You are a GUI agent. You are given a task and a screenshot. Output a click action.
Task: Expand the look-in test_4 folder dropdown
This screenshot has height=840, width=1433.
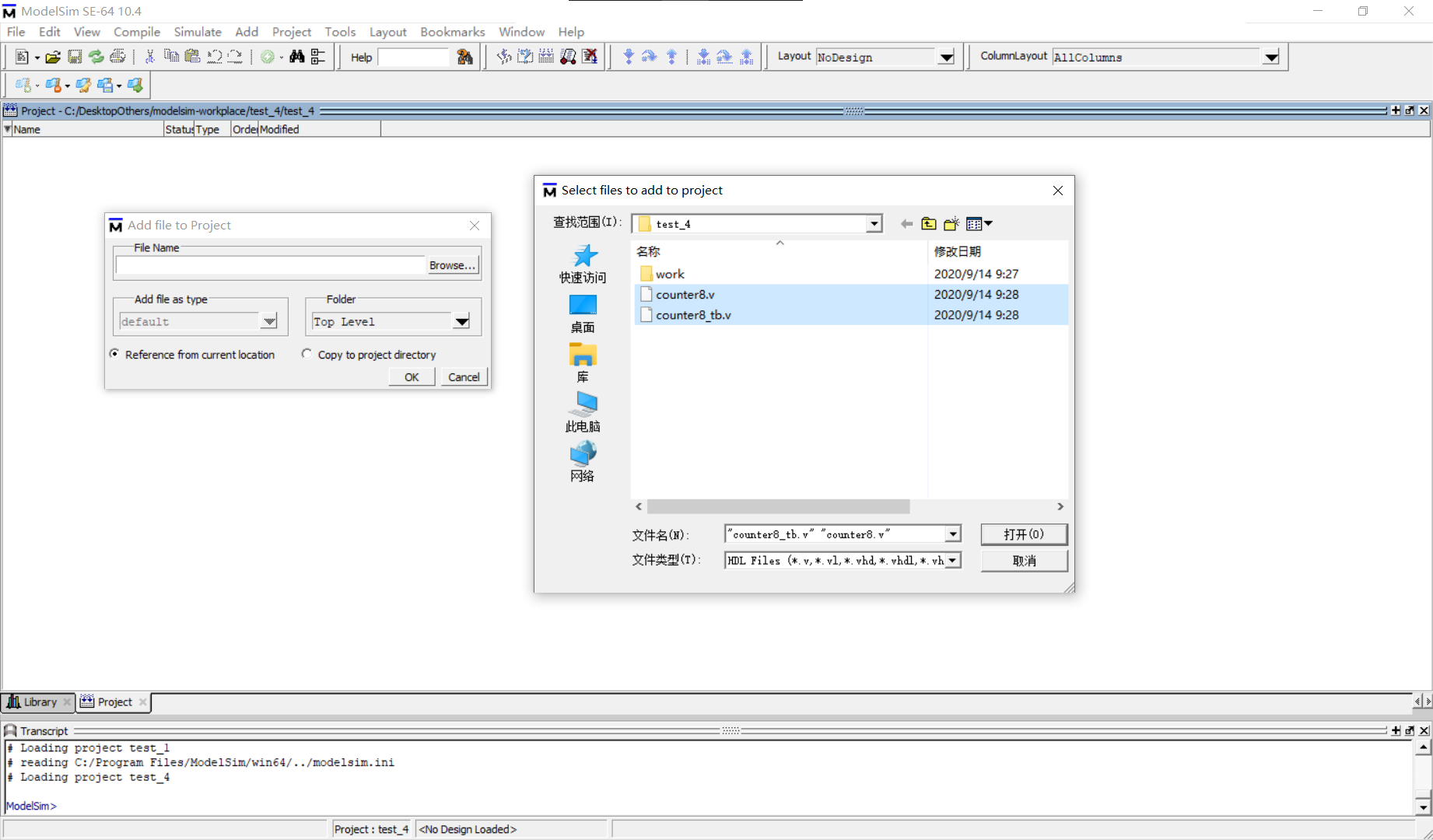point(874,224)
